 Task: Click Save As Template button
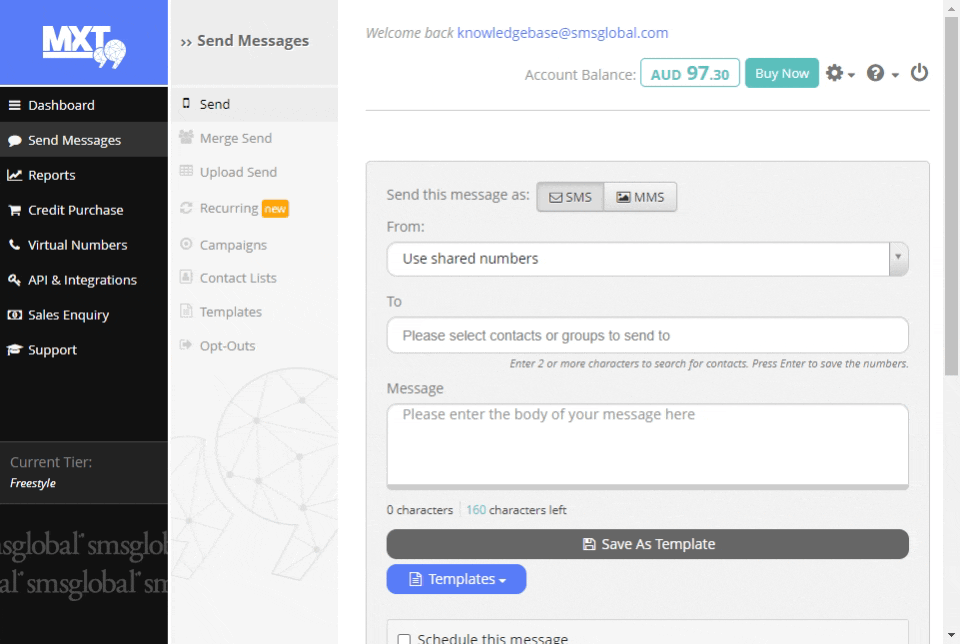(647, 544)
